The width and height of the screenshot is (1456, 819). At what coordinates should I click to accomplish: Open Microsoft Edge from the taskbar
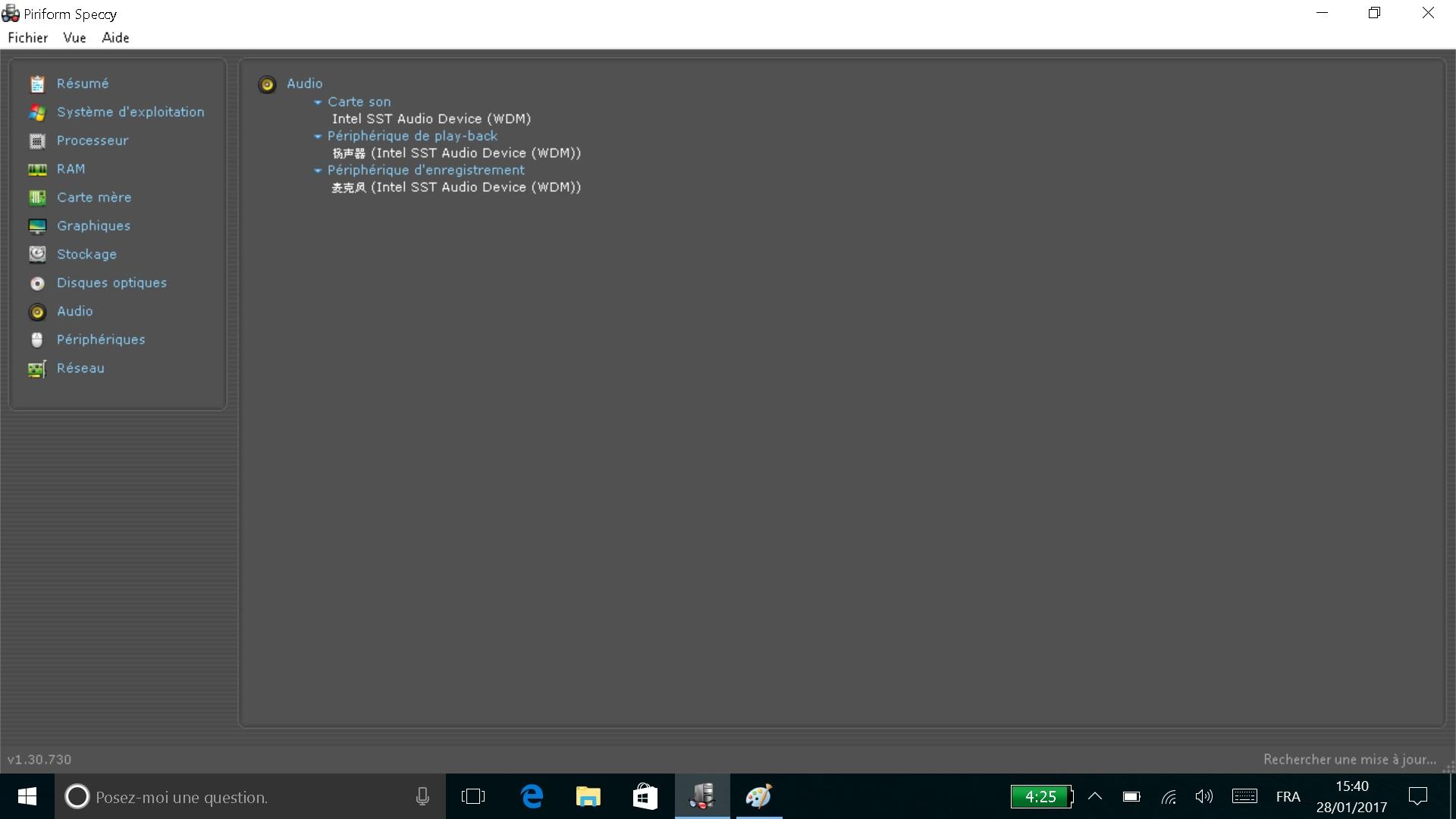[x=532, y=796]
